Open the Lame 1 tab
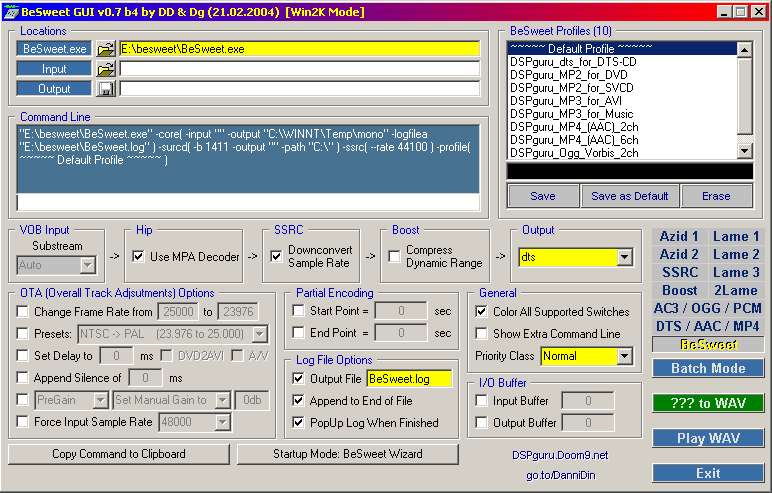The width and height of the screenshot is (772, 493). pos(736,236)
